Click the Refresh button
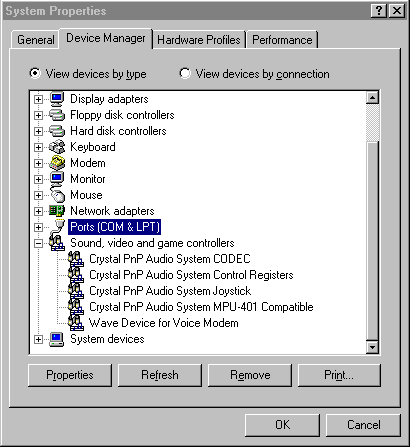 (x=160, y=375)
